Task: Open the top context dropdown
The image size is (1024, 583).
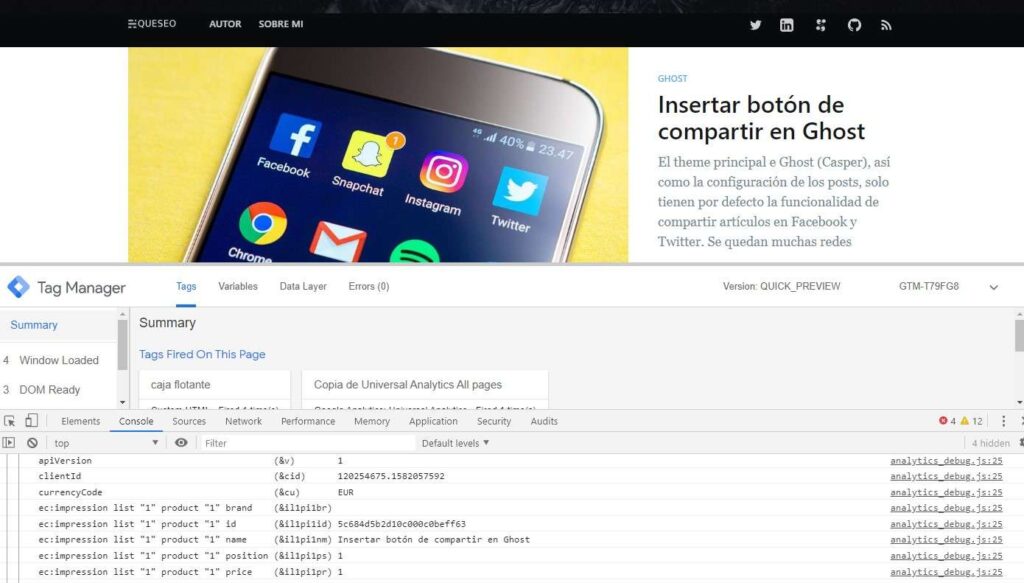Action: tap(106, 443)
